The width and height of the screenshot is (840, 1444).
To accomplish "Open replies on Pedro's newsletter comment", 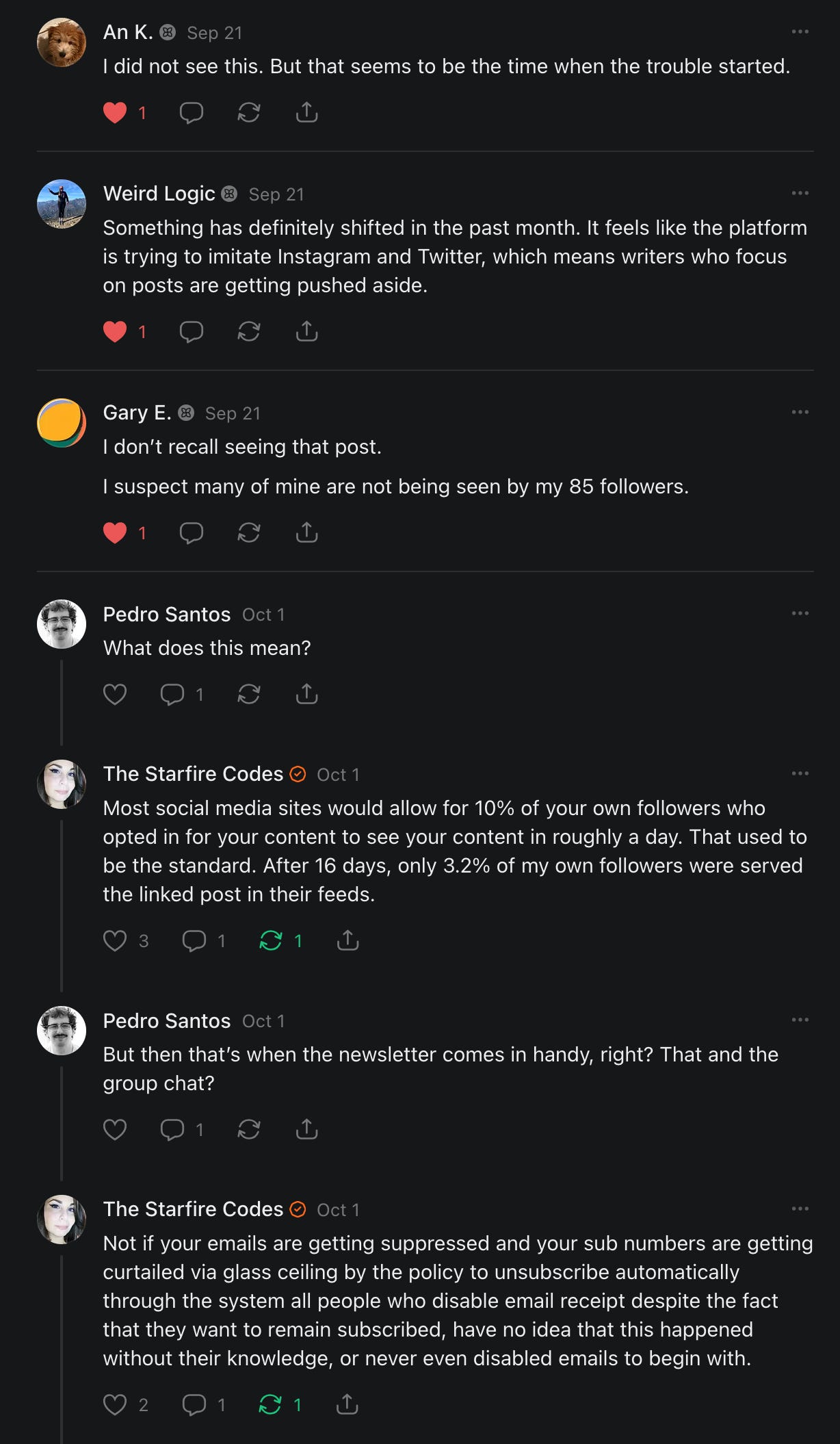I will (172, 1129).
